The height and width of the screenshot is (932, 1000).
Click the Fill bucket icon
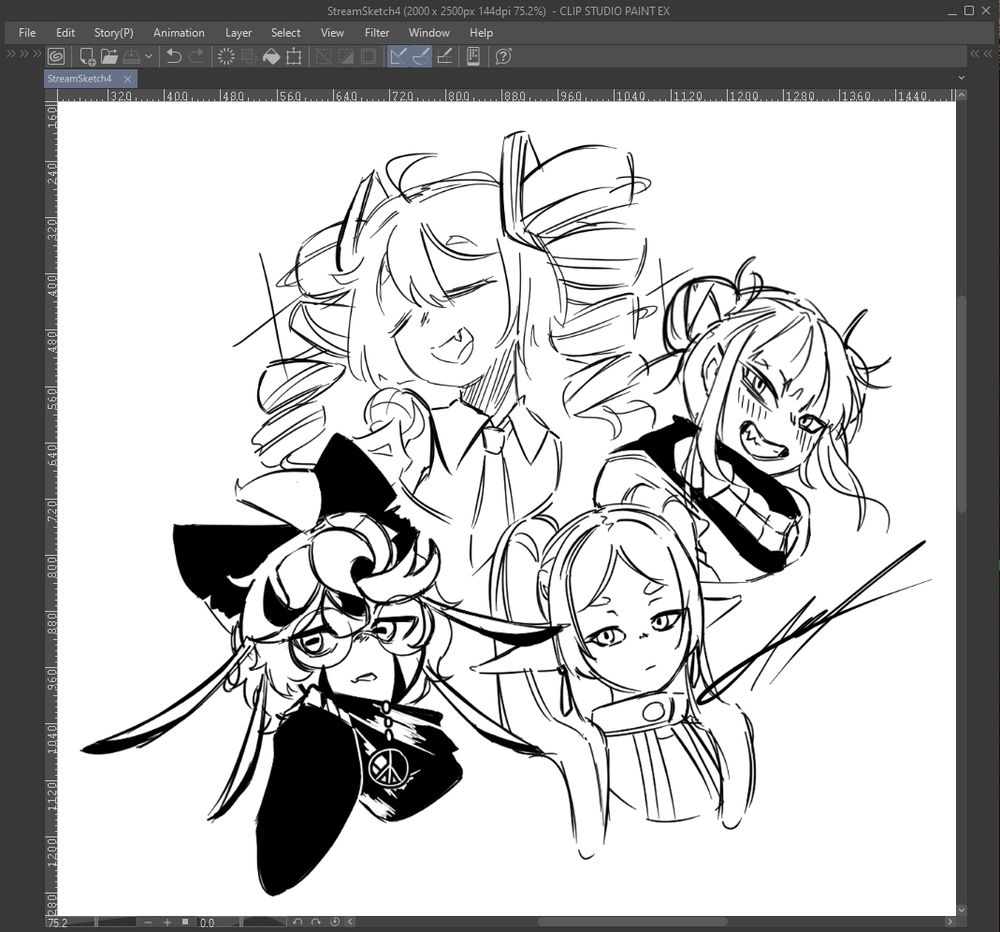click(271, 57)
